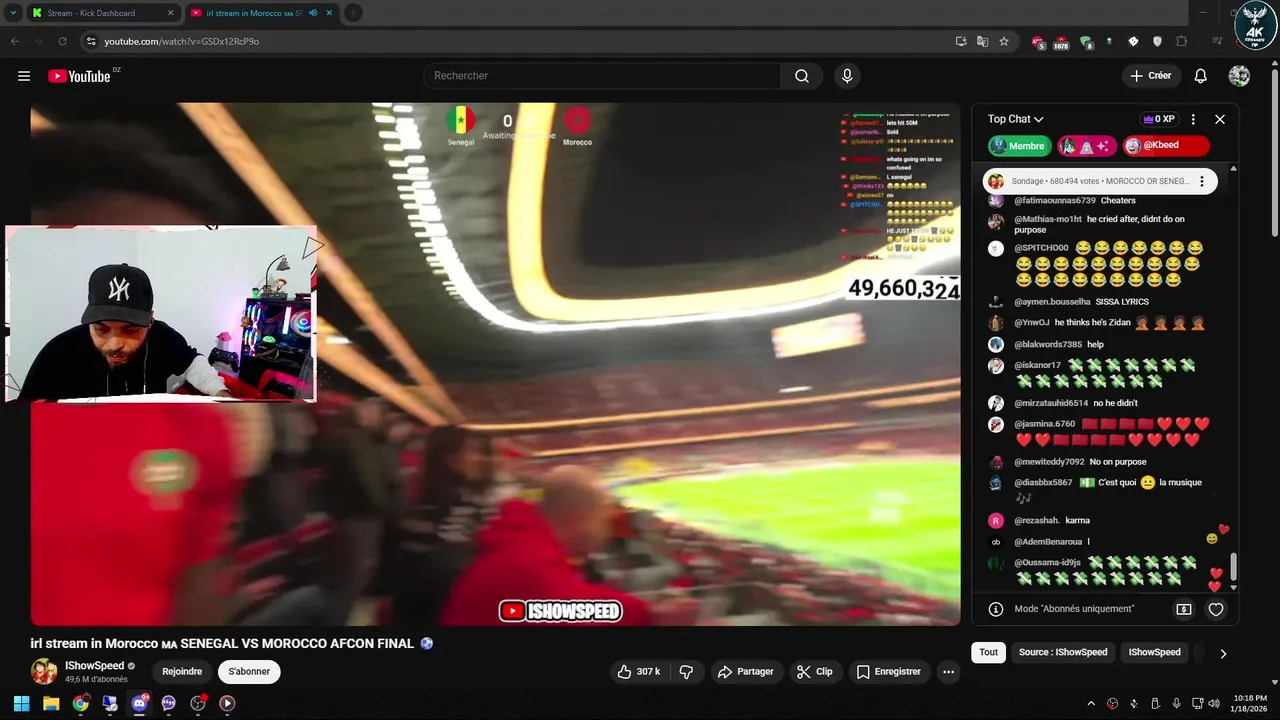This screenshot has width=1280, height=720.
Task: Click @fatimaounnas6739 username in chat
Action: (x=1054, y=201)
